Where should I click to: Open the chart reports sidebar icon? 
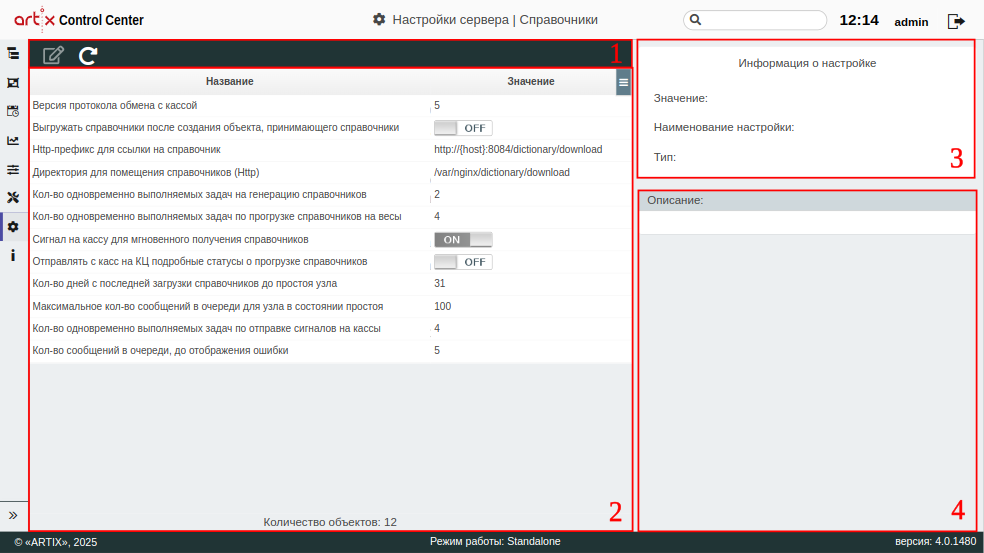point(13,140)
